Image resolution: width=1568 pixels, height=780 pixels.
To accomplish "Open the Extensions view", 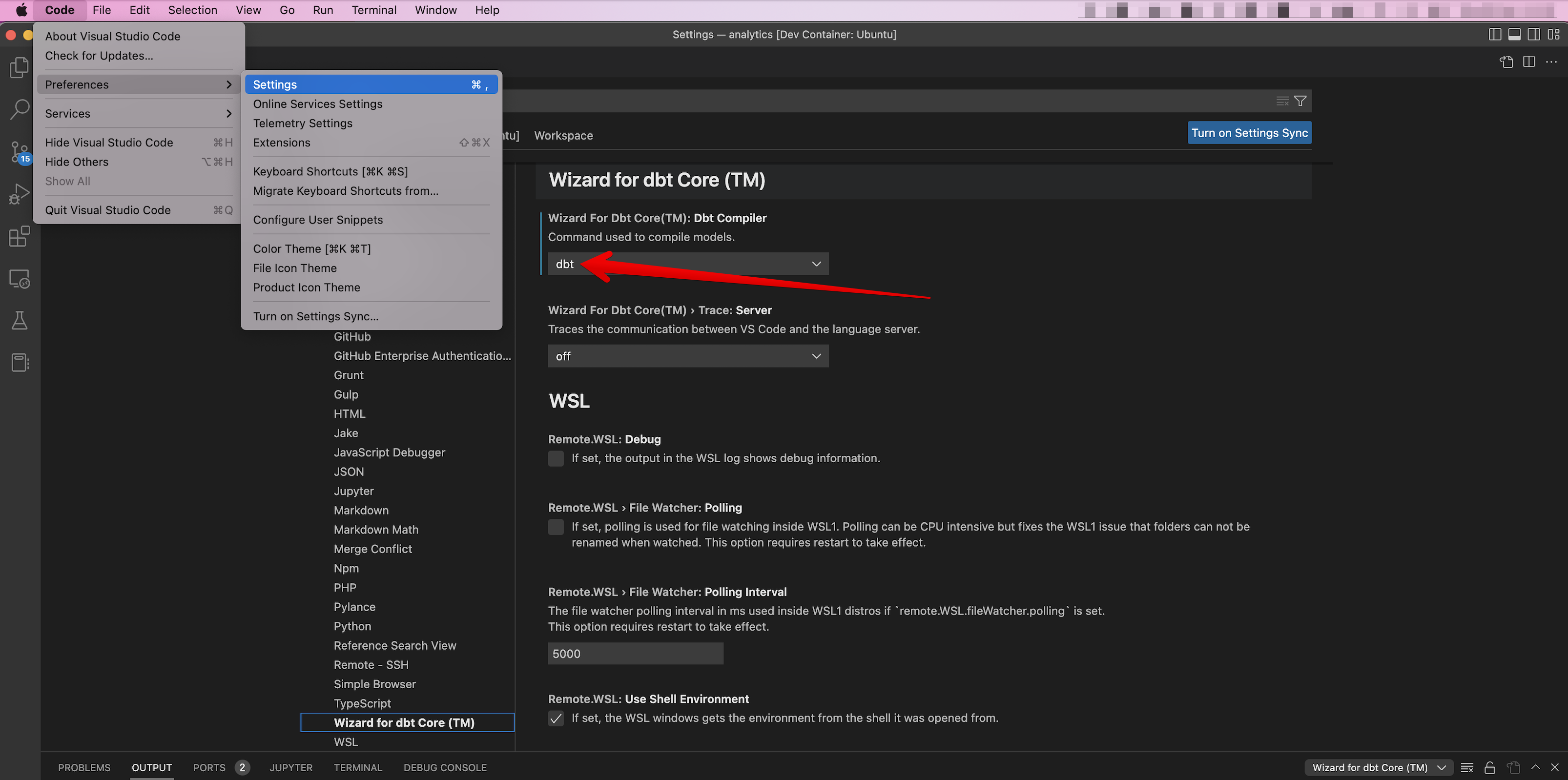I will [x=19, y=236].
